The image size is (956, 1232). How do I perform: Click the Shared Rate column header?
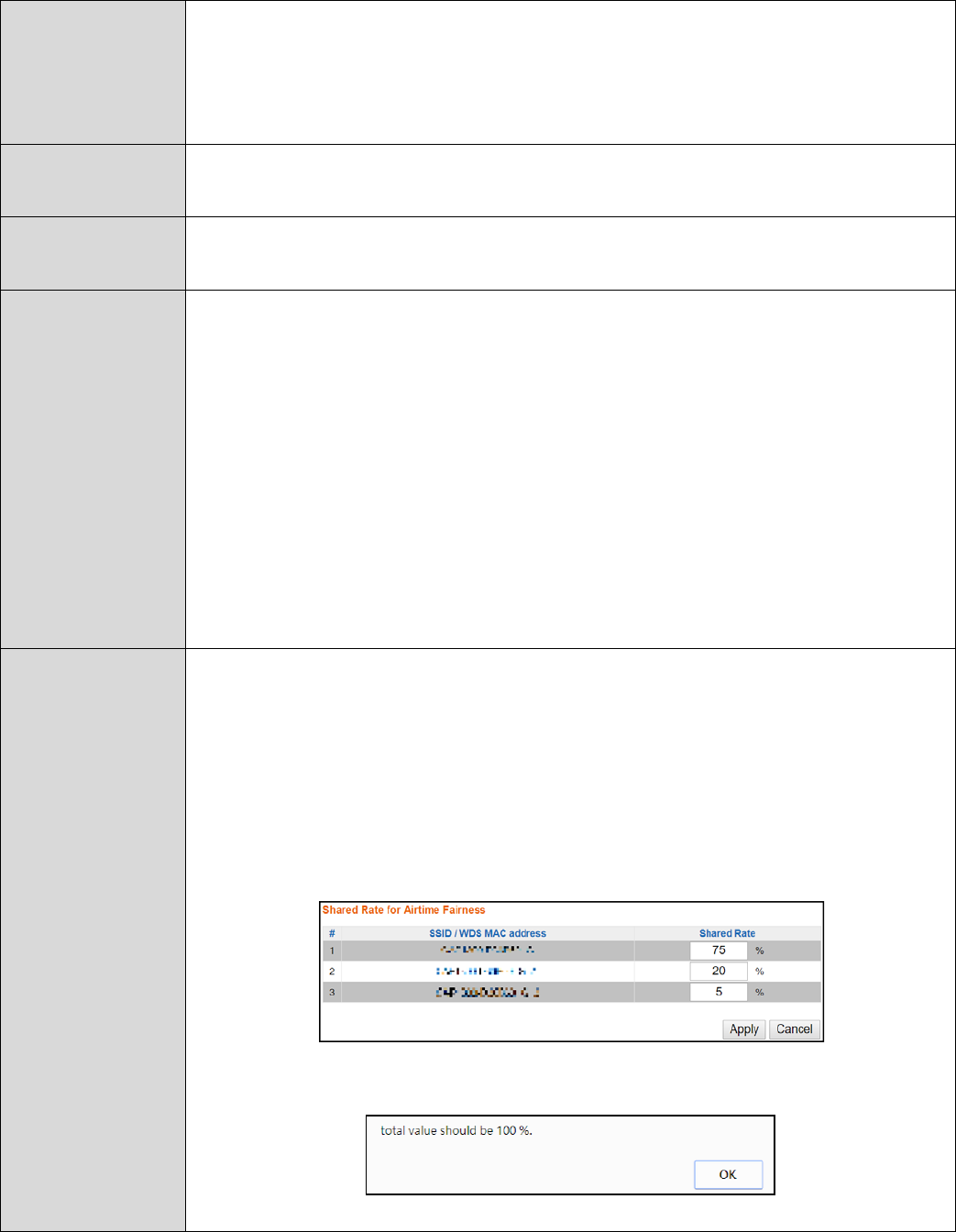tap(728, 933)
